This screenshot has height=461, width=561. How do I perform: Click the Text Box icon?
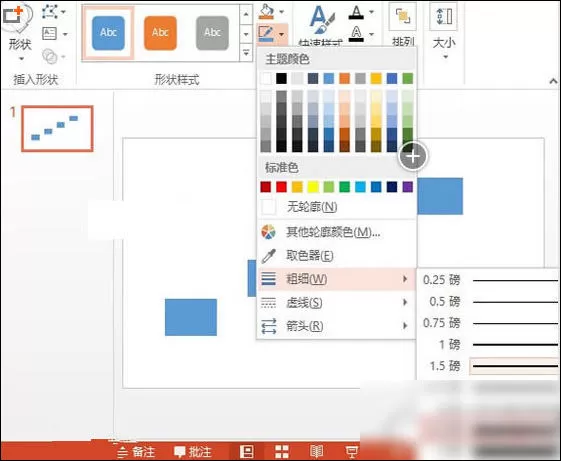[49, 34]
